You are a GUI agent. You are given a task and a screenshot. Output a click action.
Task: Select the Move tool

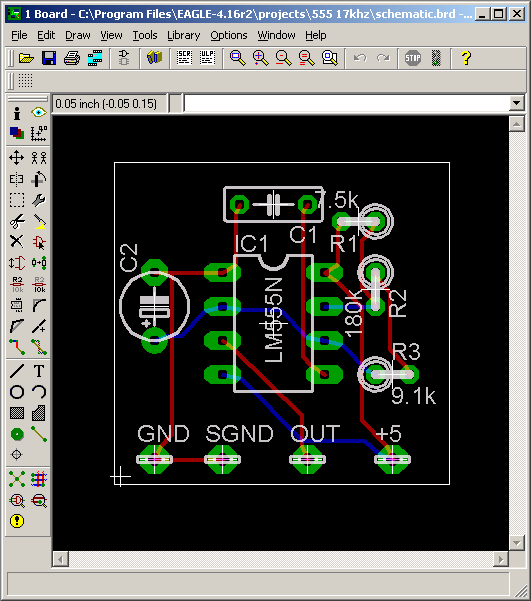click(17, 158)
